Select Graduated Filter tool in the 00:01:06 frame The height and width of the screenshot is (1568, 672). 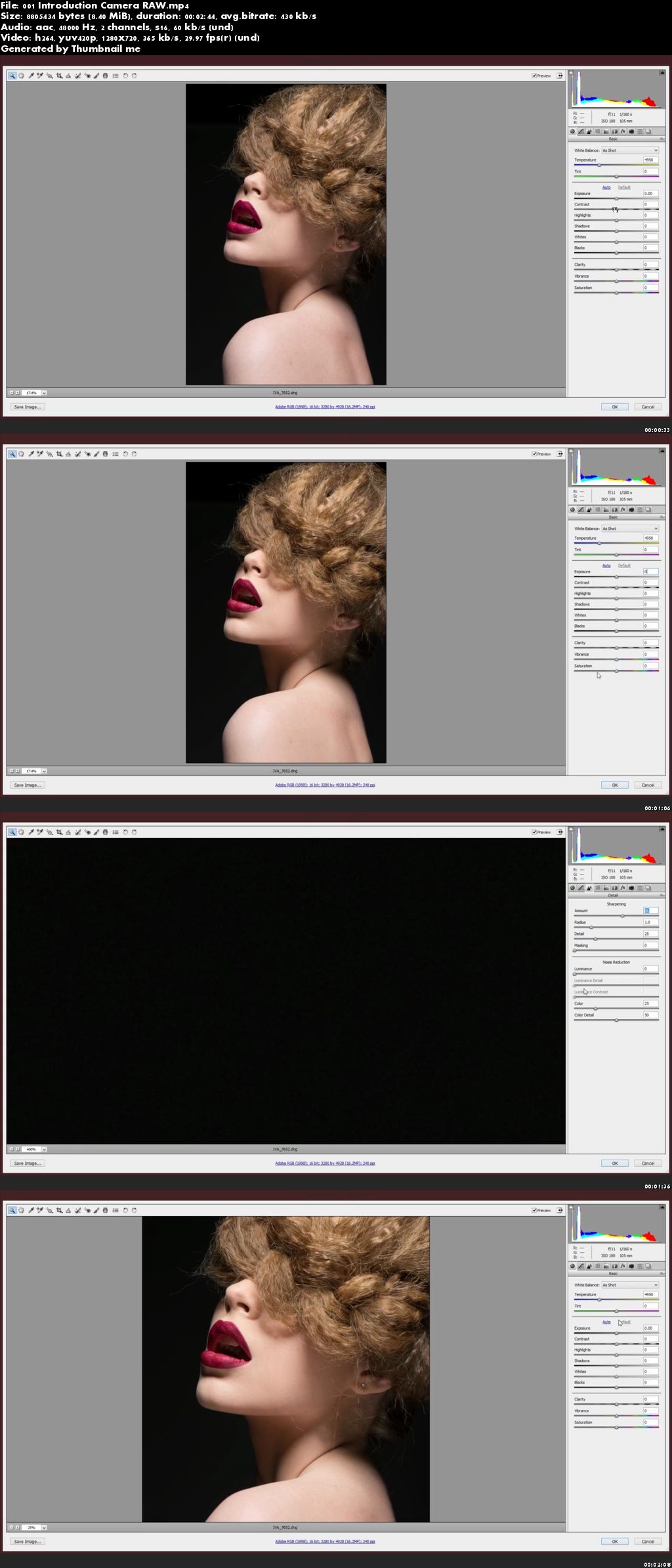(x=105, y=454)
